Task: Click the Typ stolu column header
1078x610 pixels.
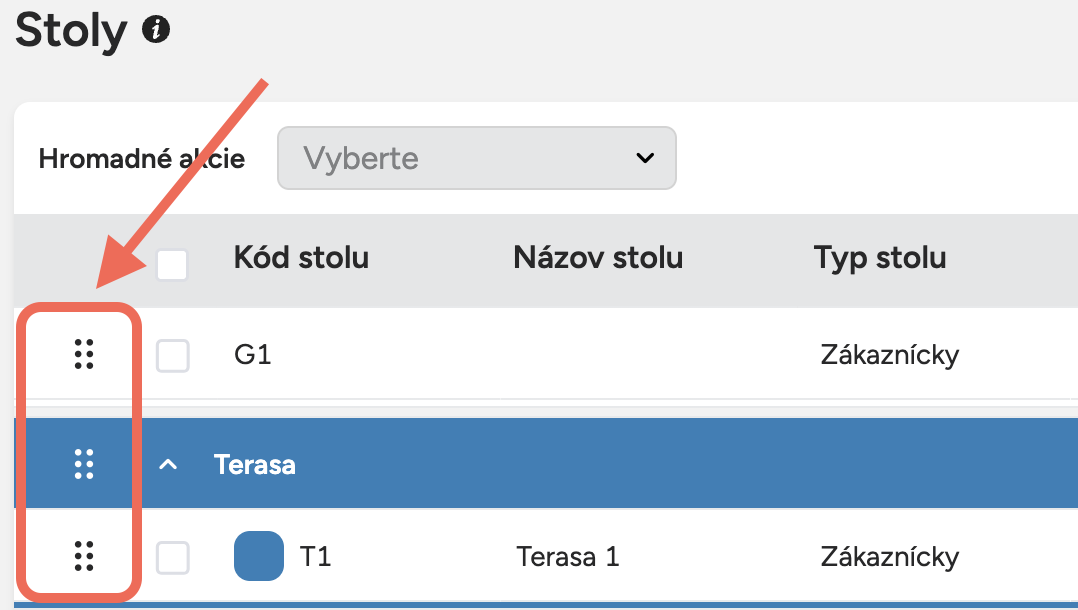Action: click(879, 258)
